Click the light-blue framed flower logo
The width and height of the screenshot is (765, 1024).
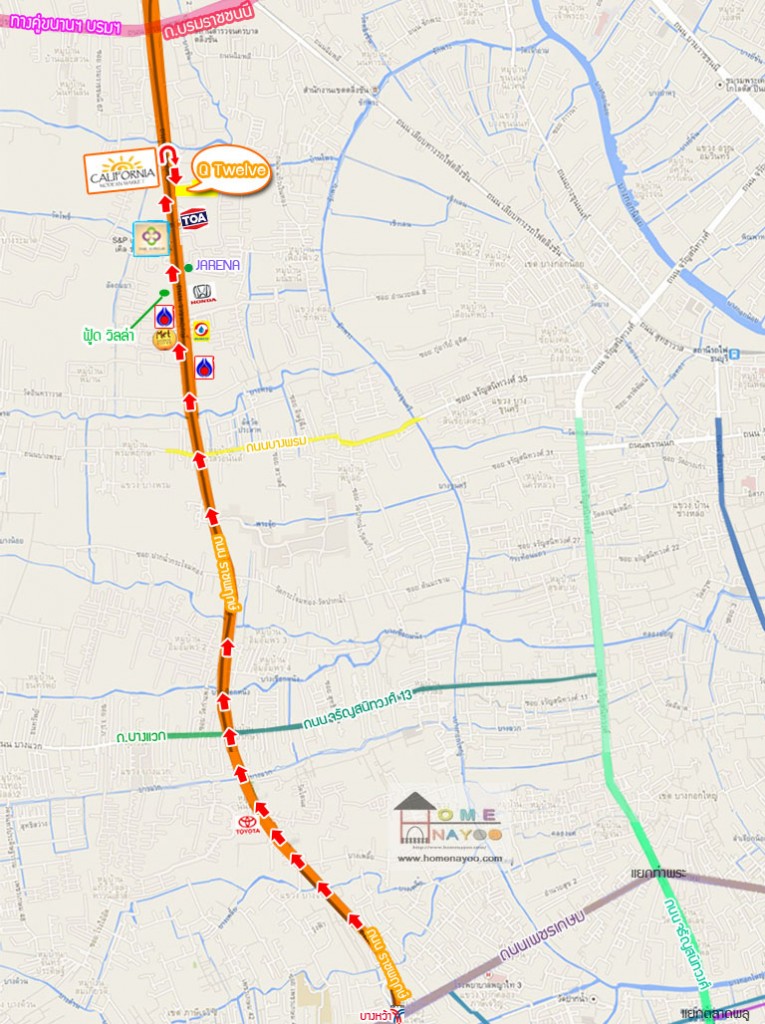151,238
